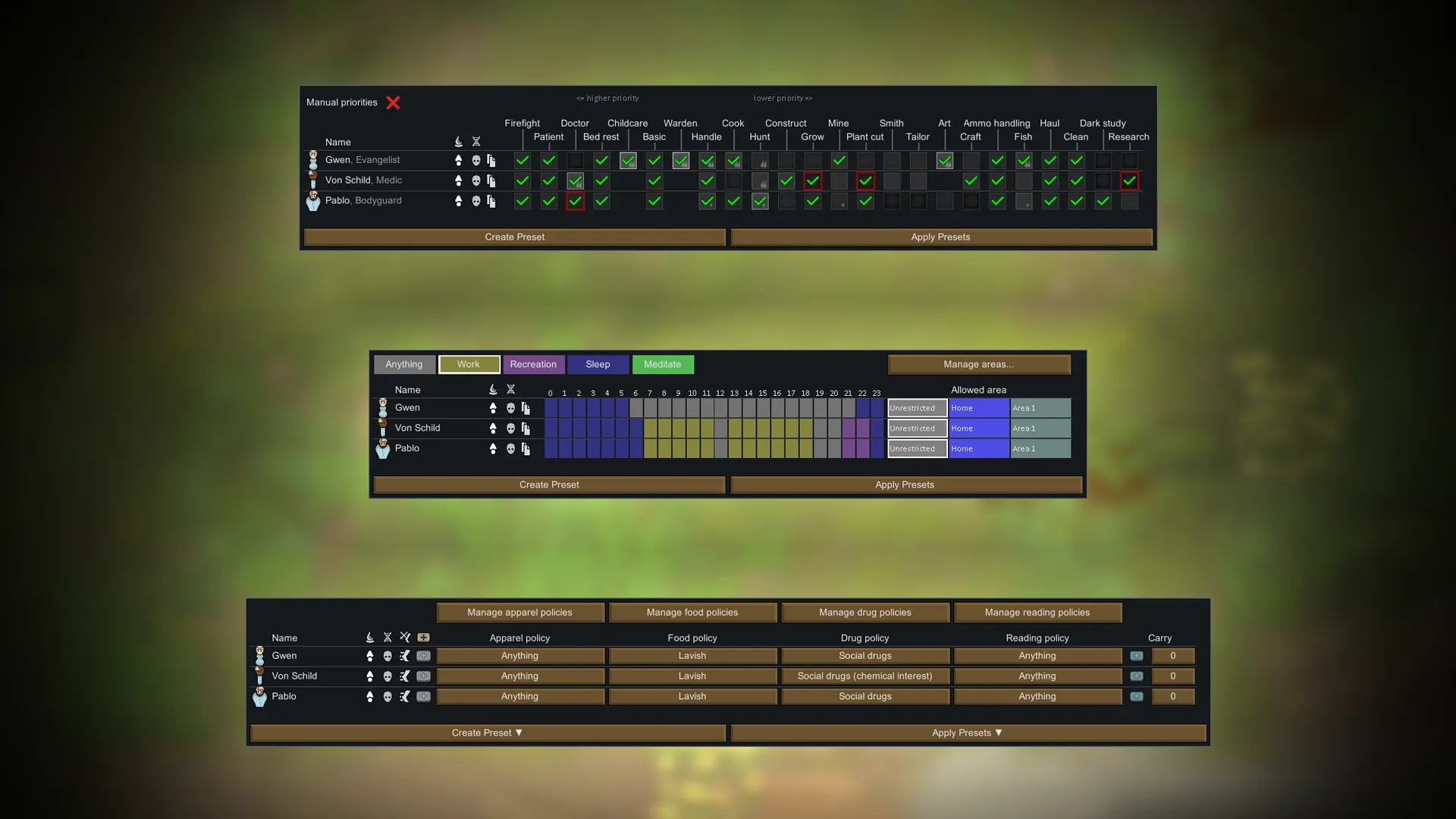Click the royal title icon in Pablo's work row

point(458,201)
